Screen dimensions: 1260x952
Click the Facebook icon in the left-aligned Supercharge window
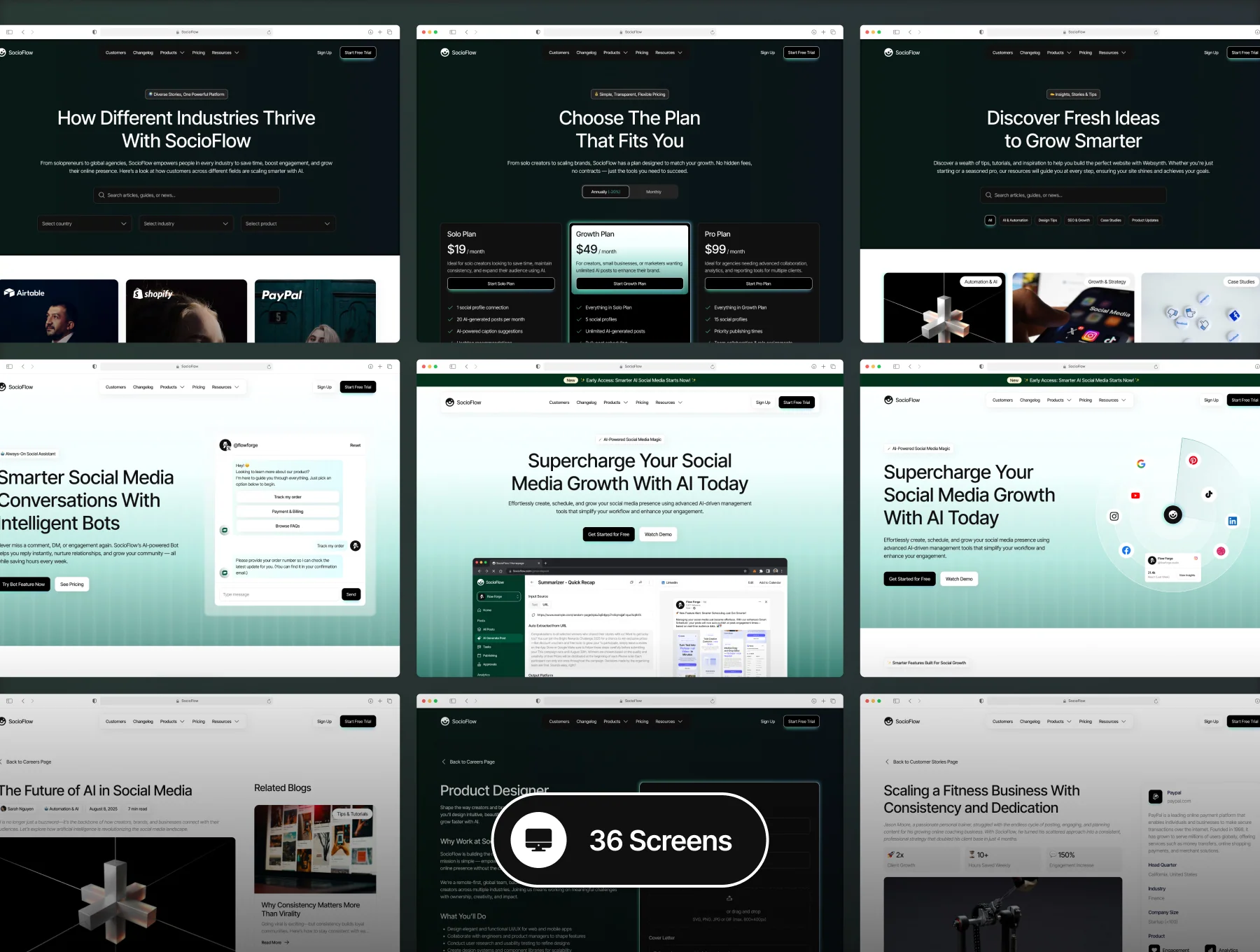(x=1126, y=550)
